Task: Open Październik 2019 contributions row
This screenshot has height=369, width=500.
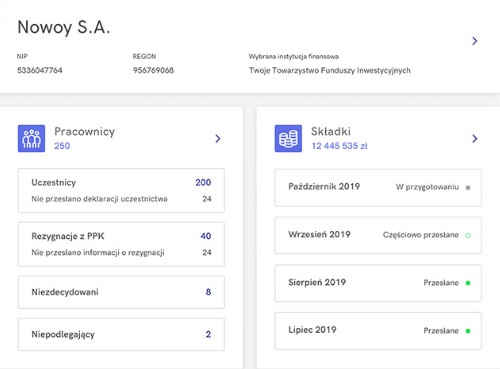Action: coord(378,188)
